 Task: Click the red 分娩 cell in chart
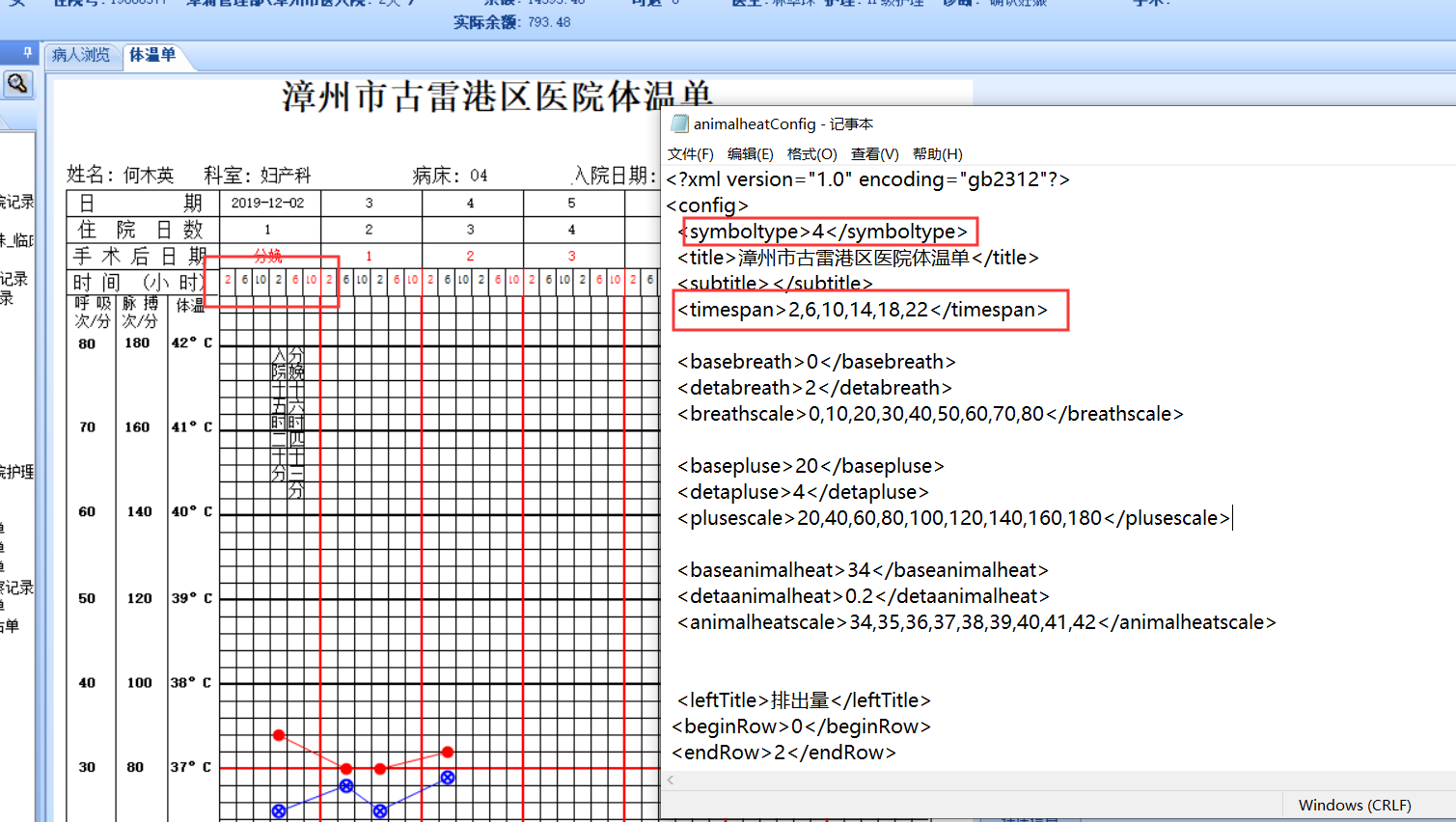tap(268, 256)
